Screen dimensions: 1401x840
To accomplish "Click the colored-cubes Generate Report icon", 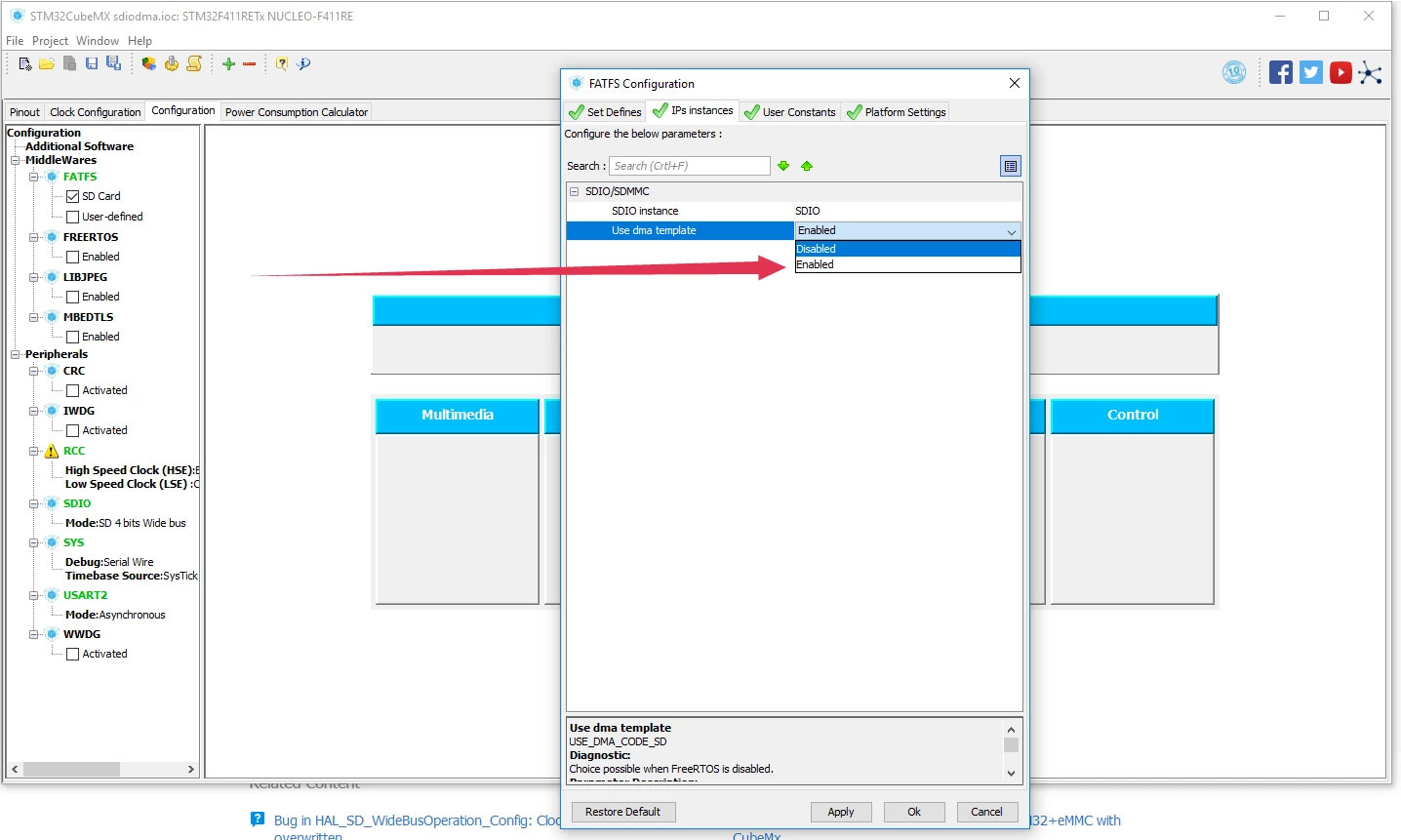I will (x=149, y=63).
